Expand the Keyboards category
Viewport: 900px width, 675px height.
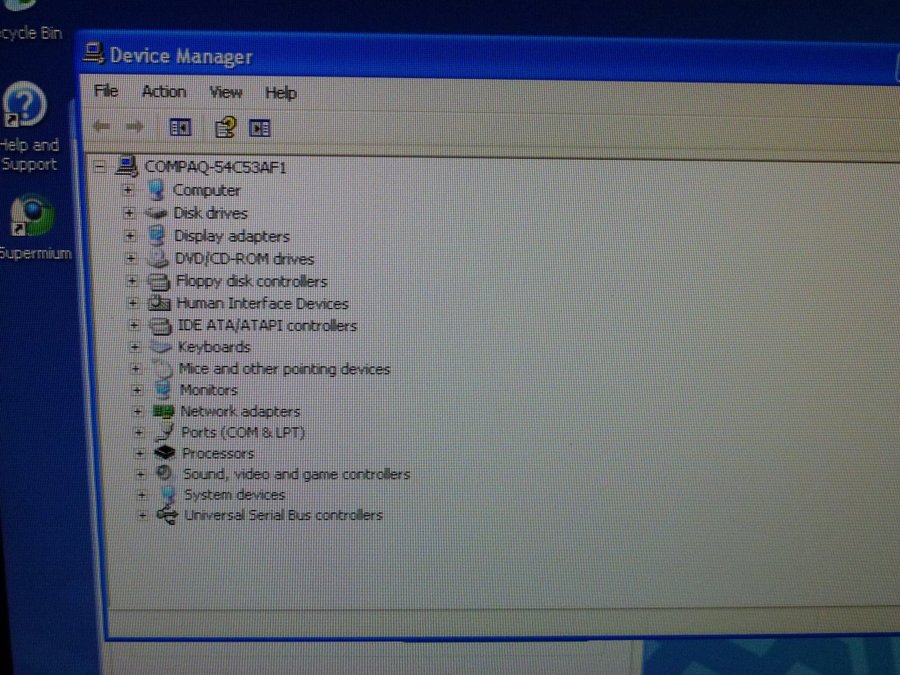pyautogui.click(x=135, y=347)
